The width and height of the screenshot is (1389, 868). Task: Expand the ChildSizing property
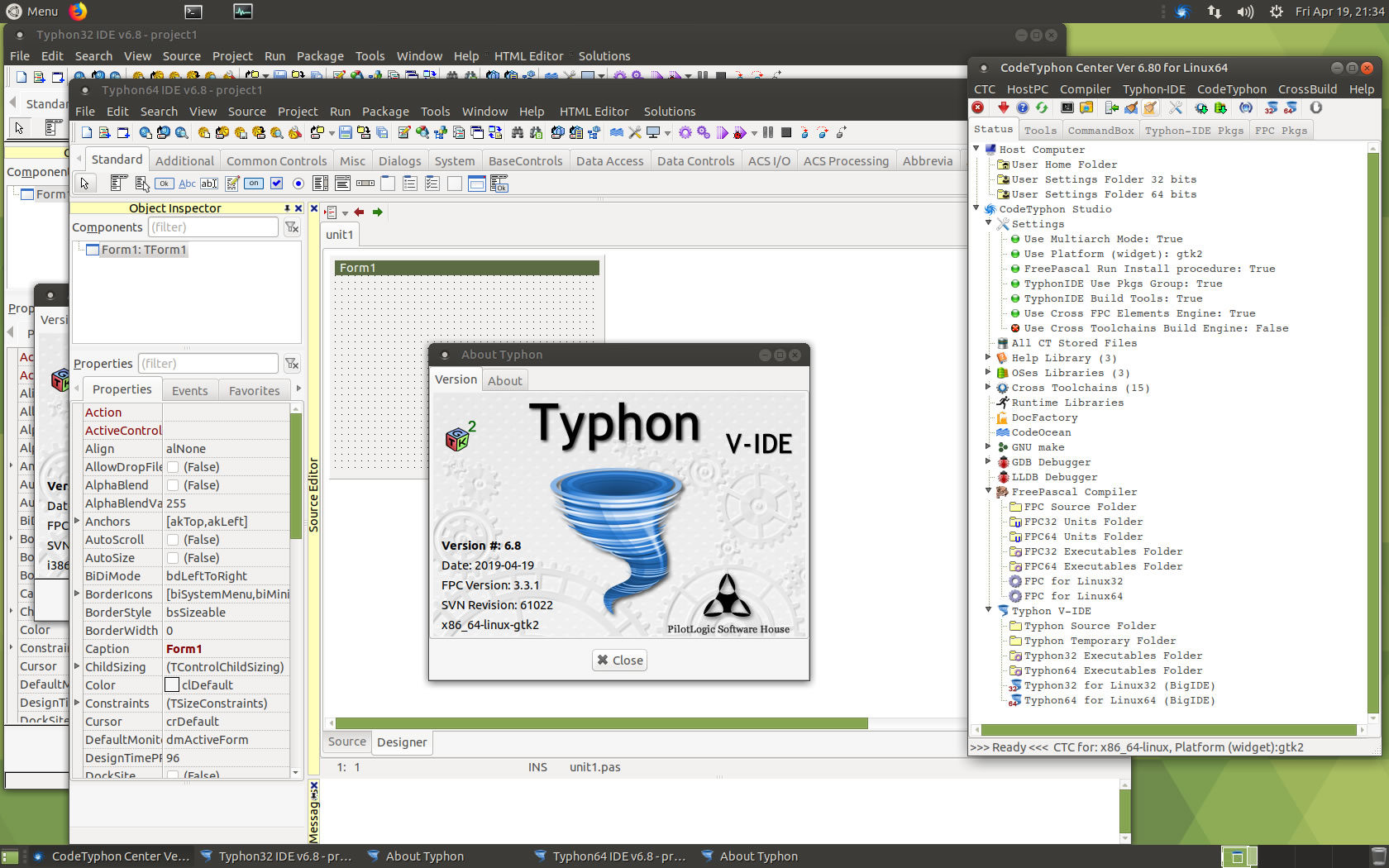pos(78,666)
